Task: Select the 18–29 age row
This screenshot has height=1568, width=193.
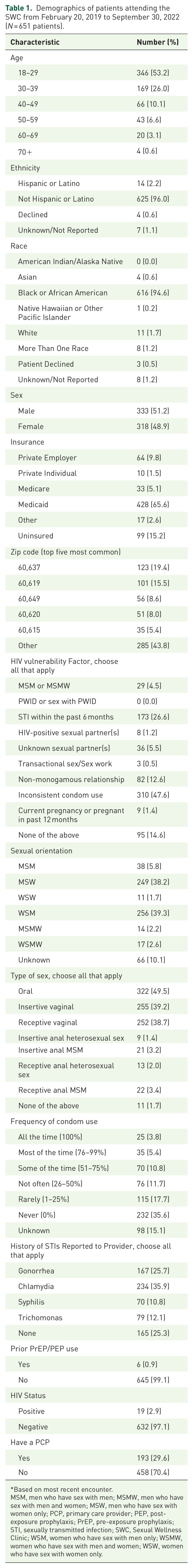Action: 96,73
